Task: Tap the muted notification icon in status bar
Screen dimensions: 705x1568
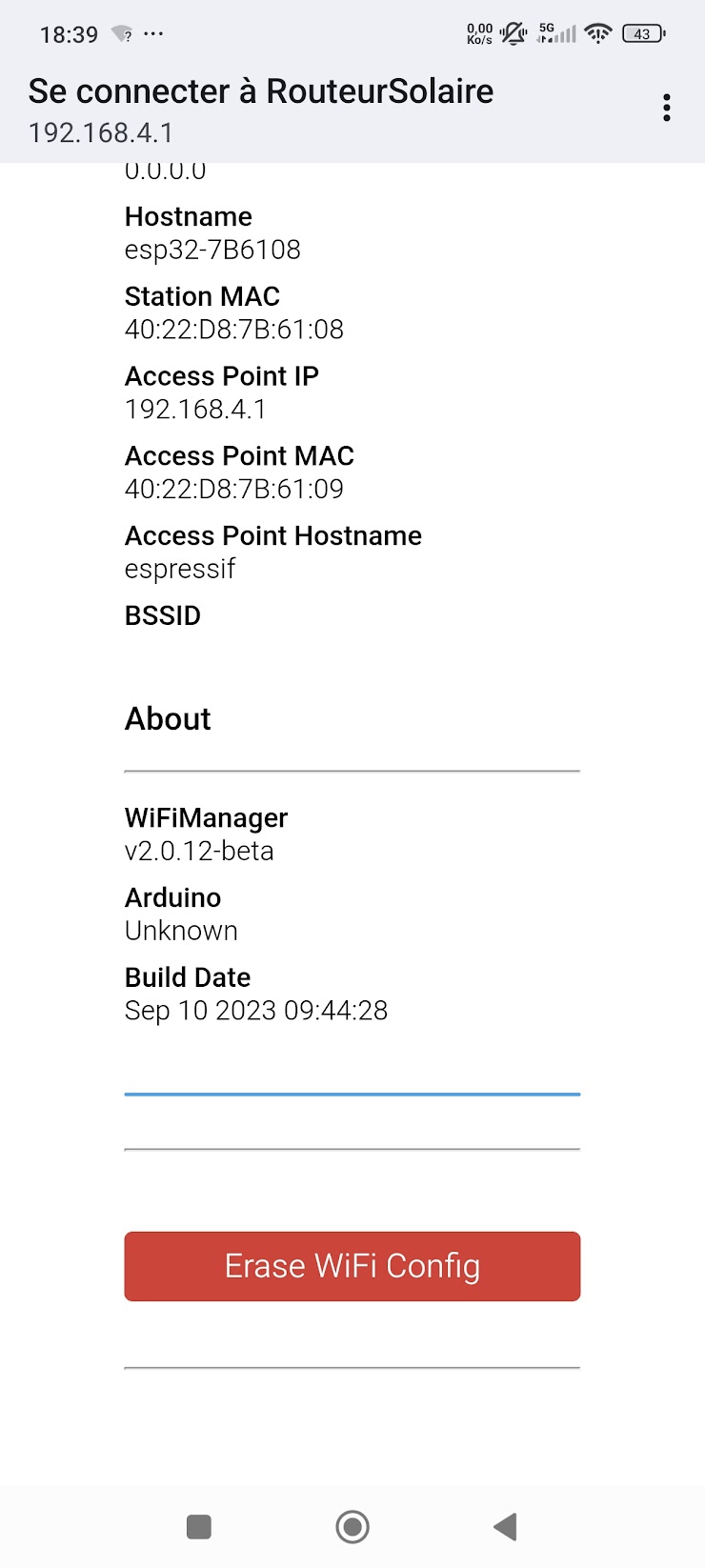Action: tap(514, 32)
